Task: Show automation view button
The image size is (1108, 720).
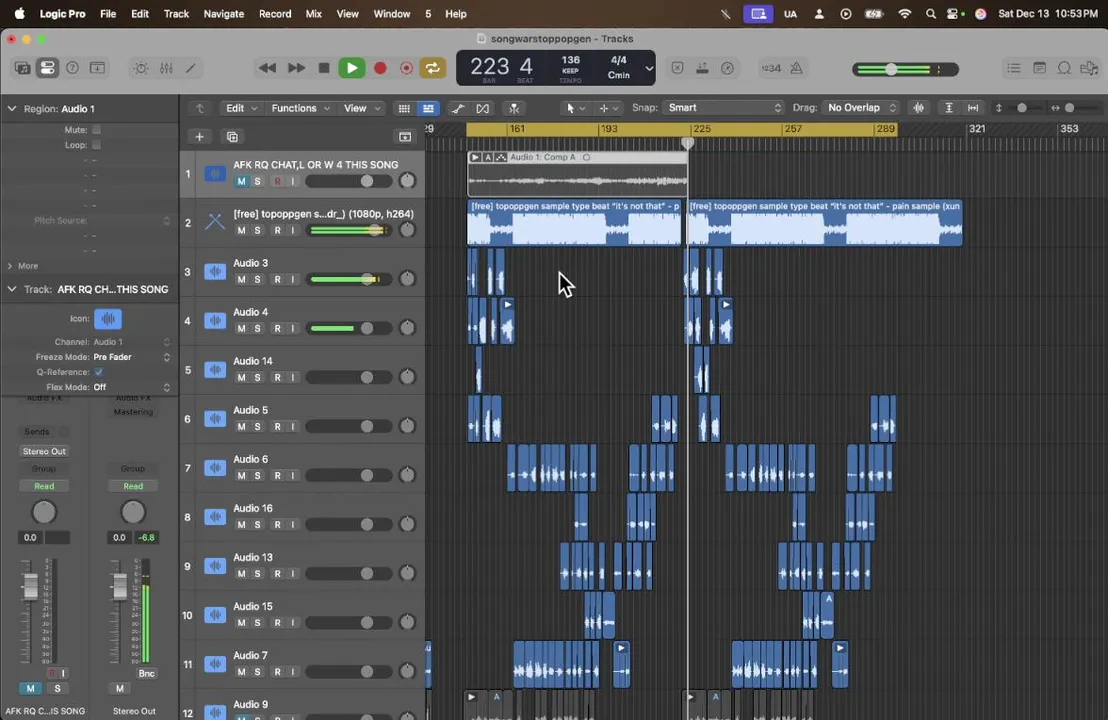Action: point(458,108)
